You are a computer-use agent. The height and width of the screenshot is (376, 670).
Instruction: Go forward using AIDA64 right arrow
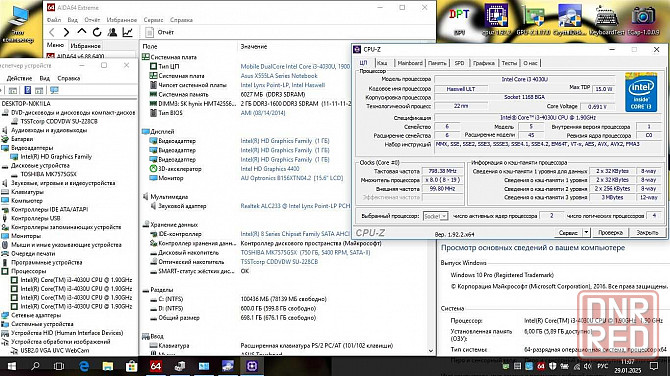[66, 32]
